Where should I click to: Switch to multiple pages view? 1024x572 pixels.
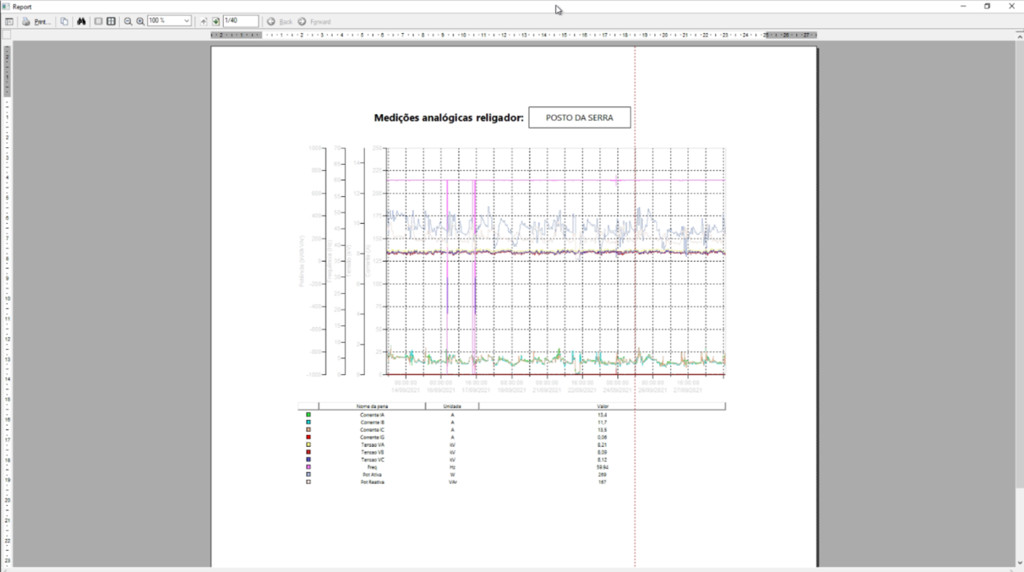pyautogui.click(x=111, y=21)
